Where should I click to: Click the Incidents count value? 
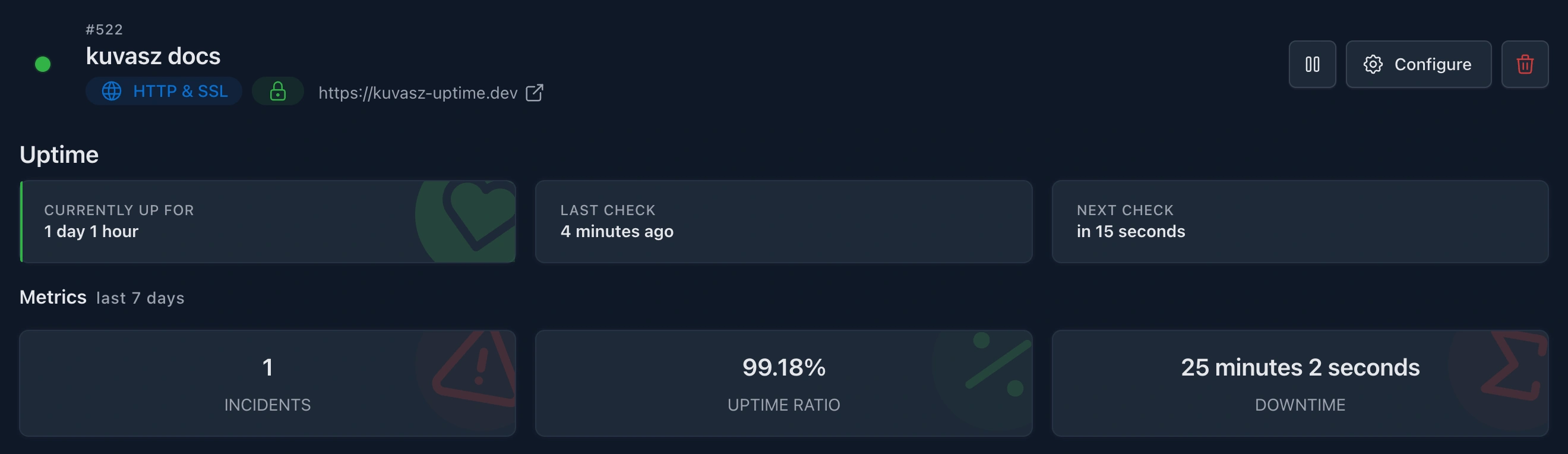click(x=267, y=367)
